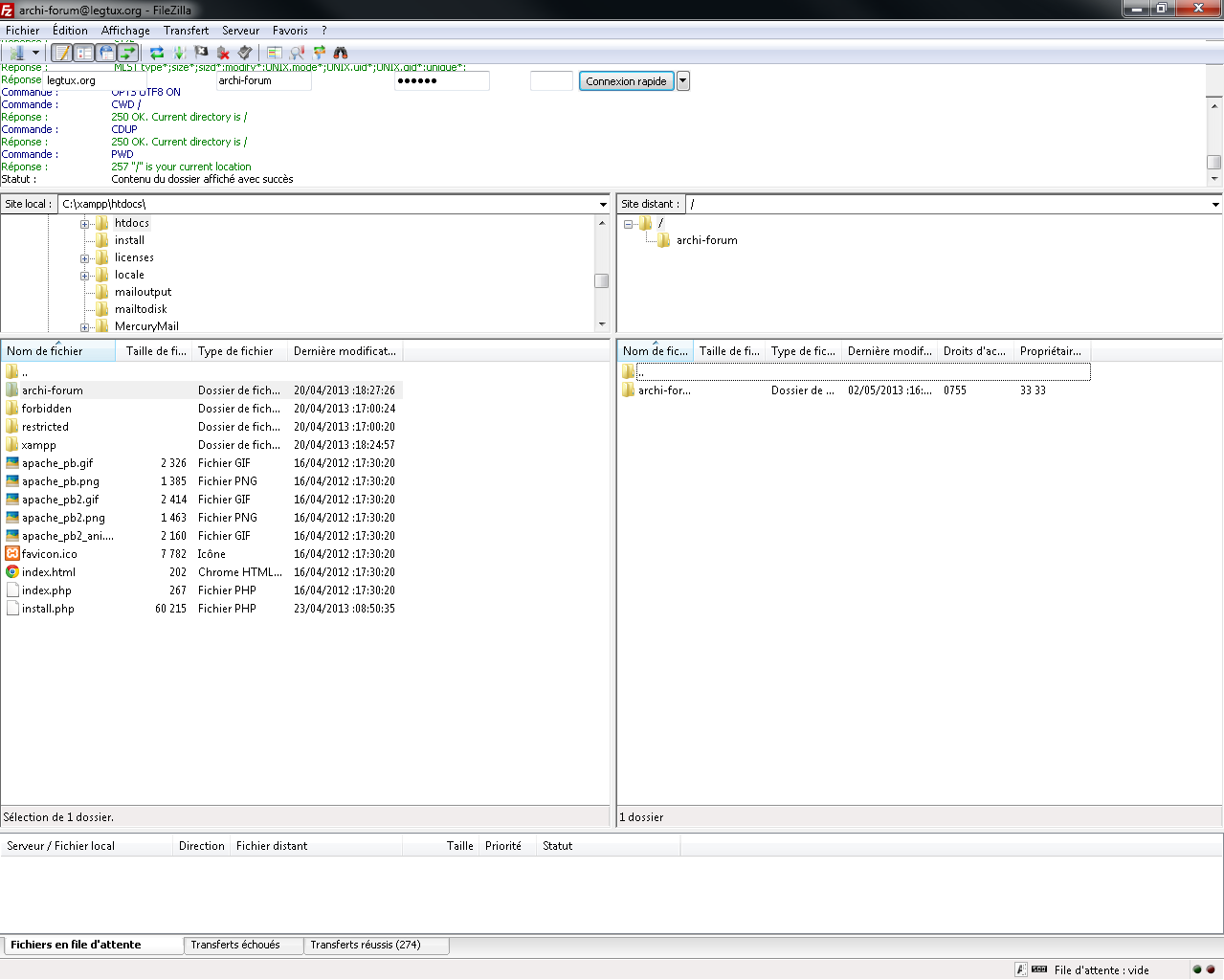
Task: Click the synchronized browsing icon
Action: (x=319, y=53)
